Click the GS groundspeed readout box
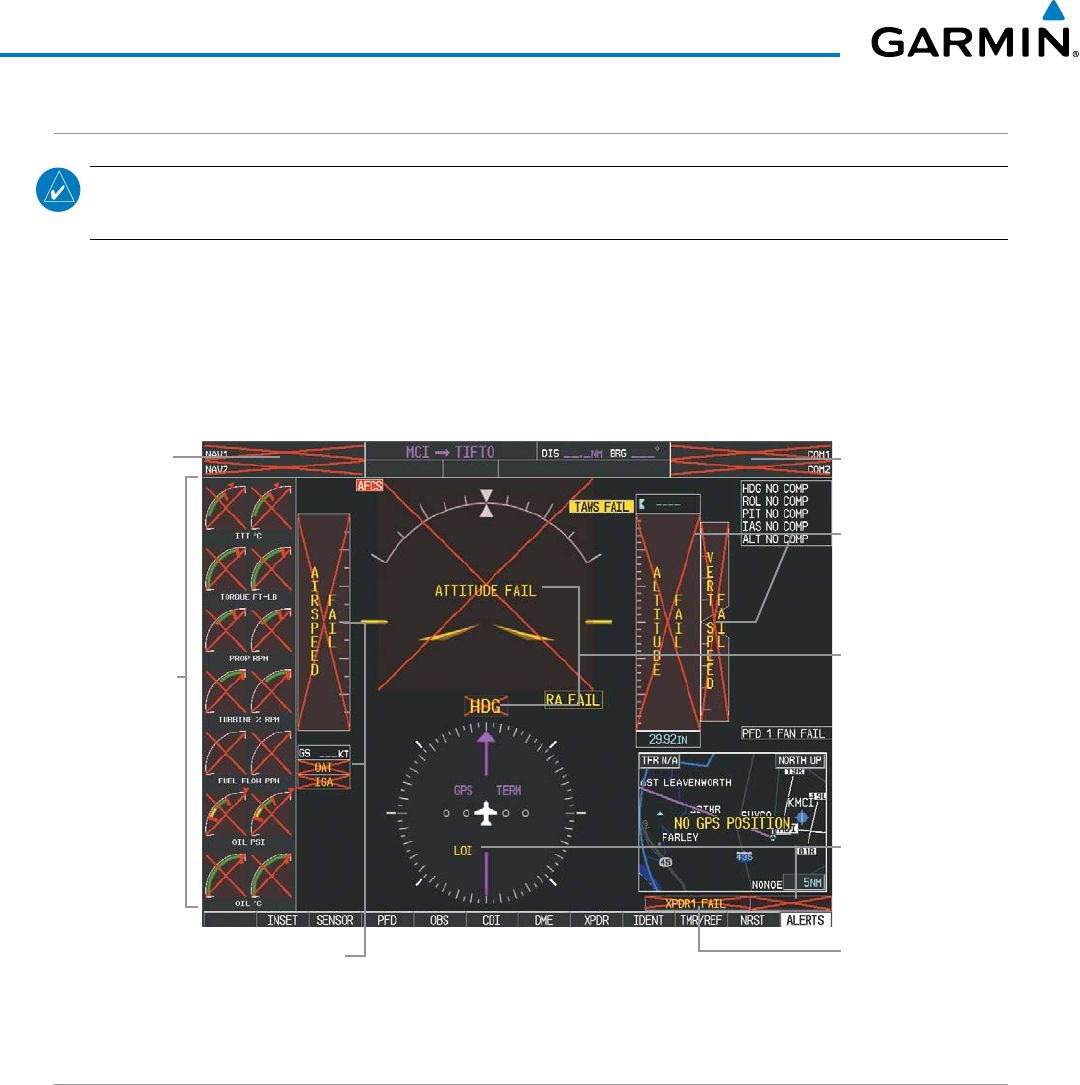 tap(324, 753)
